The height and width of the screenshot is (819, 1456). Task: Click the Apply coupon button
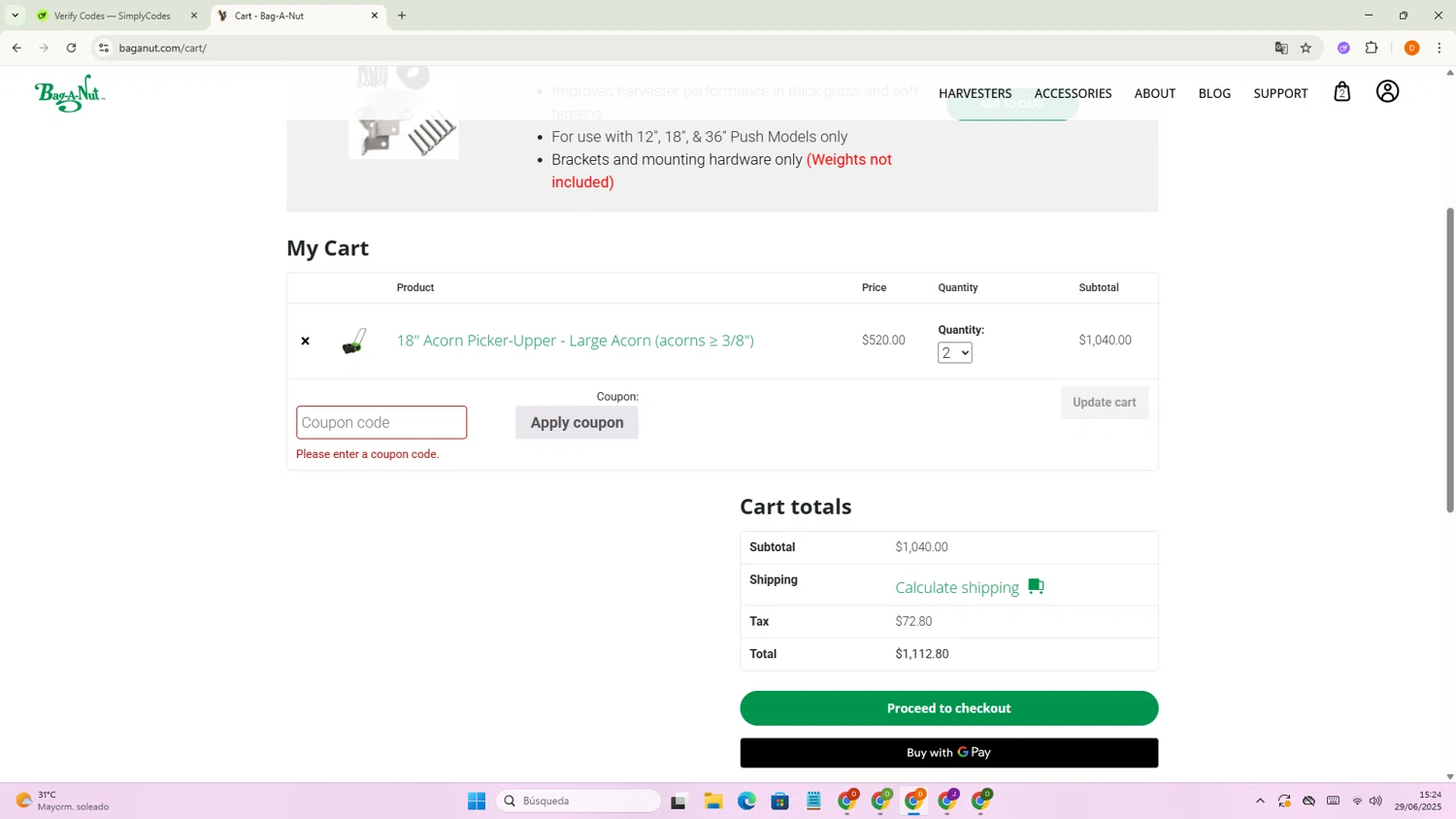(x=577, y=422)
